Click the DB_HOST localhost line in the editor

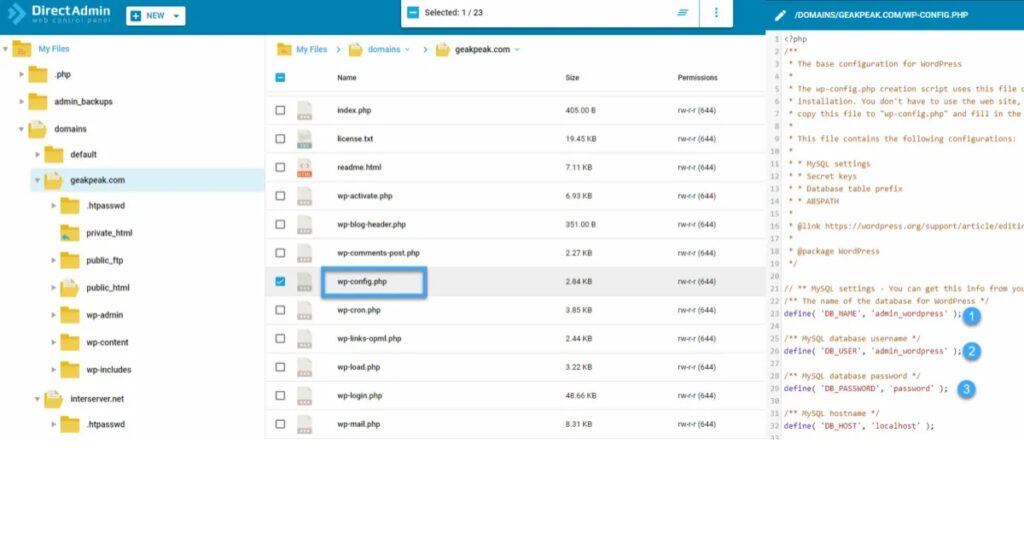(859, 426)
